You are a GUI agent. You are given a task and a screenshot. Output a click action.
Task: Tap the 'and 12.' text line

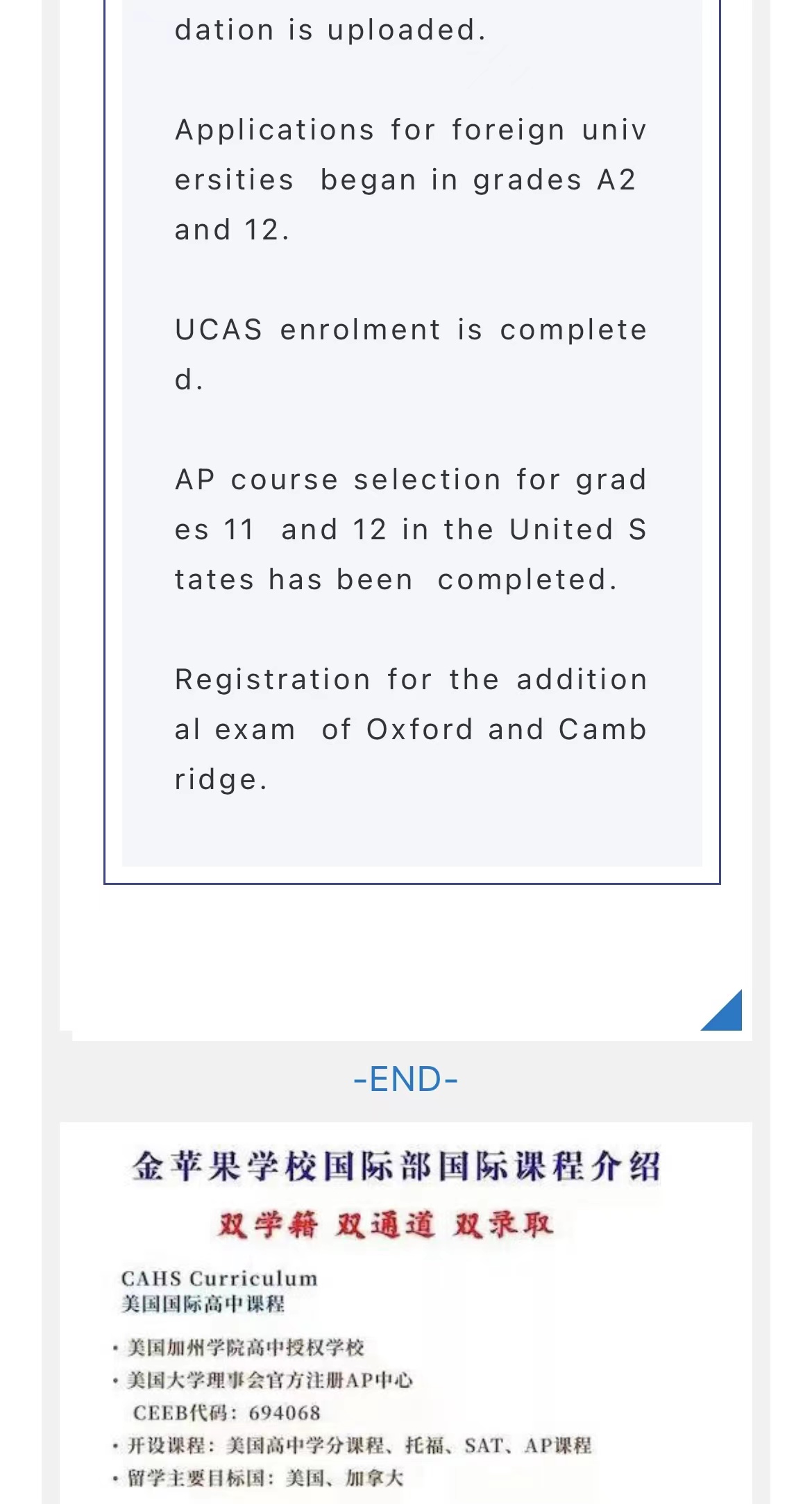tap(232, 230)
